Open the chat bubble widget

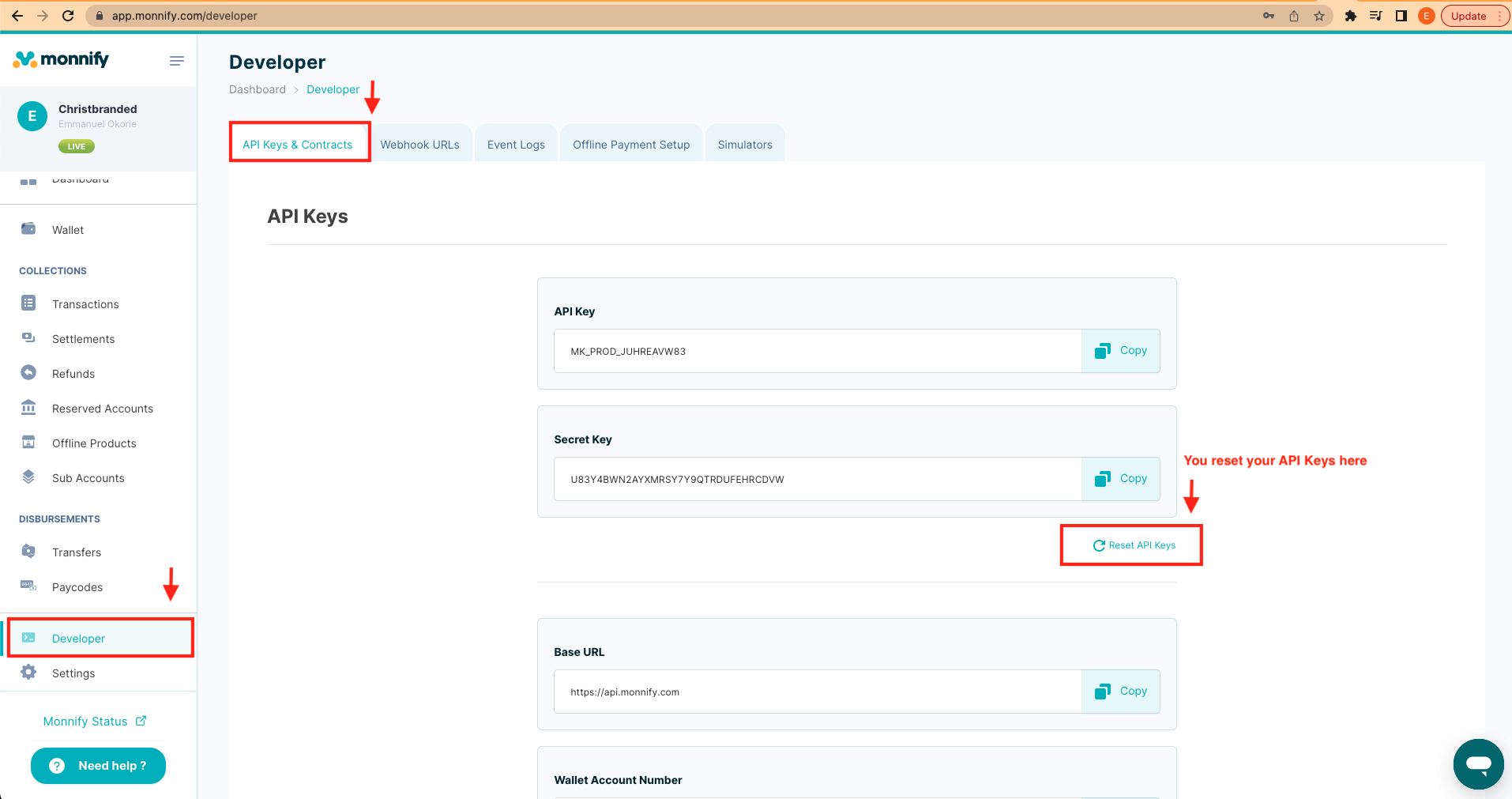(1478, 764)
